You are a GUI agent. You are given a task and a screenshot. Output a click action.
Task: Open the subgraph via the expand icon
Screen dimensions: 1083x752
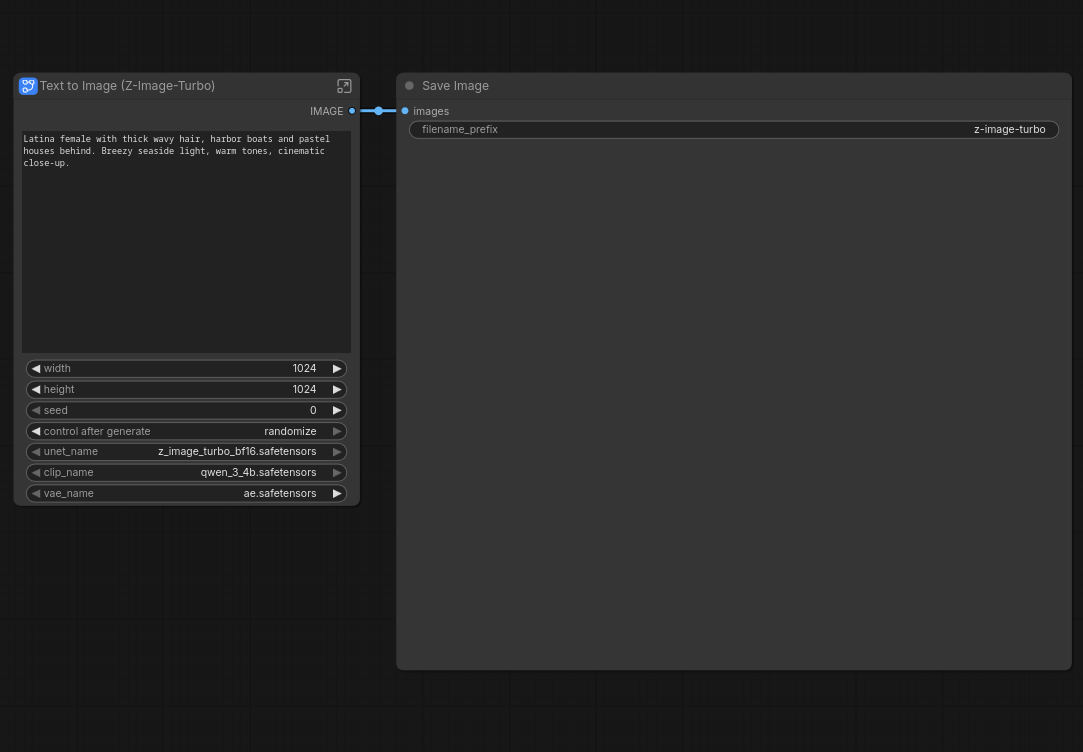tap(344, 86)
